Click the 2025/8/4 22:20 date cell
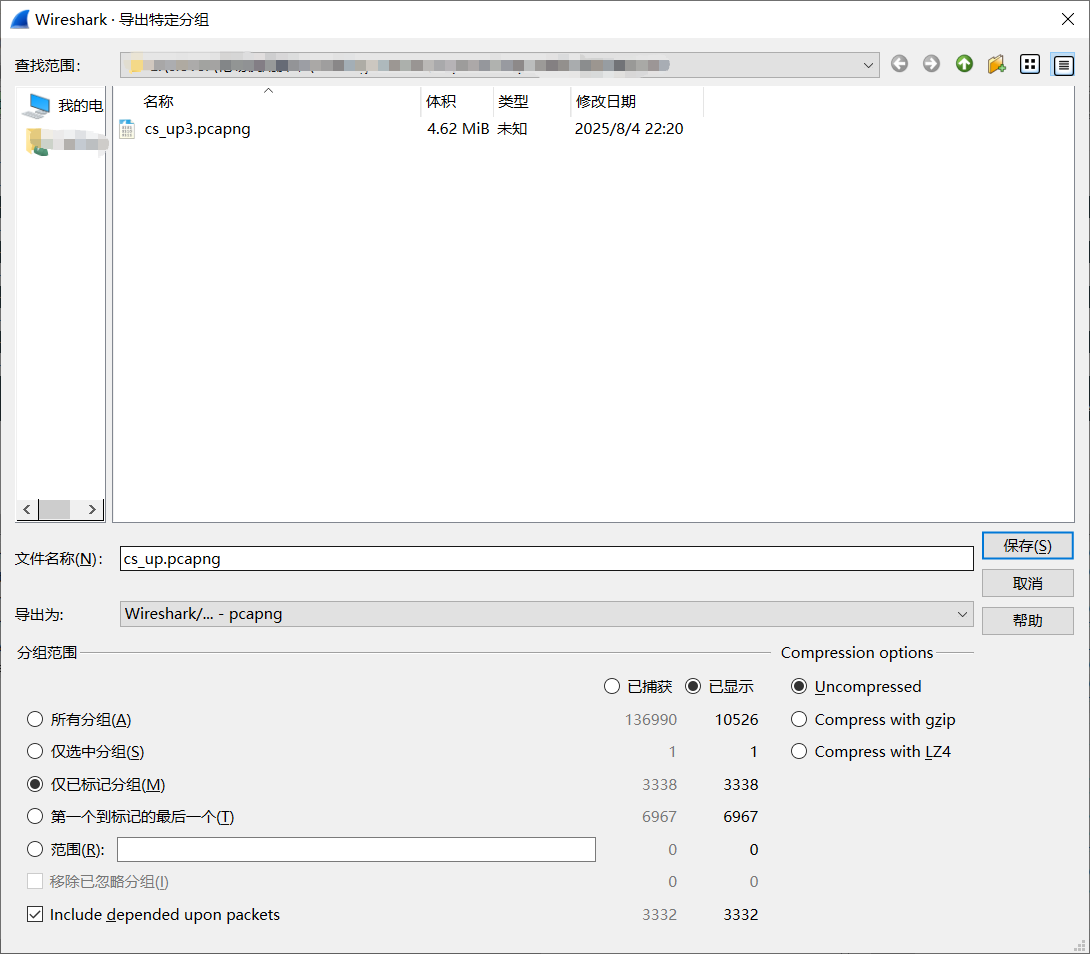The height and width of the screenshot is (954, 1090). [x=629, y=129]
